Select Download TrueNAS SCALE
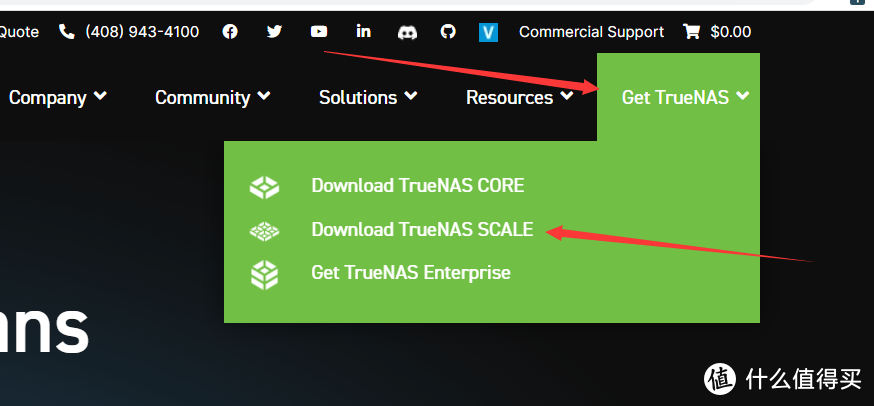Image resolution: width=874 pixels, height=406 pixels. [x=422, y=229]
